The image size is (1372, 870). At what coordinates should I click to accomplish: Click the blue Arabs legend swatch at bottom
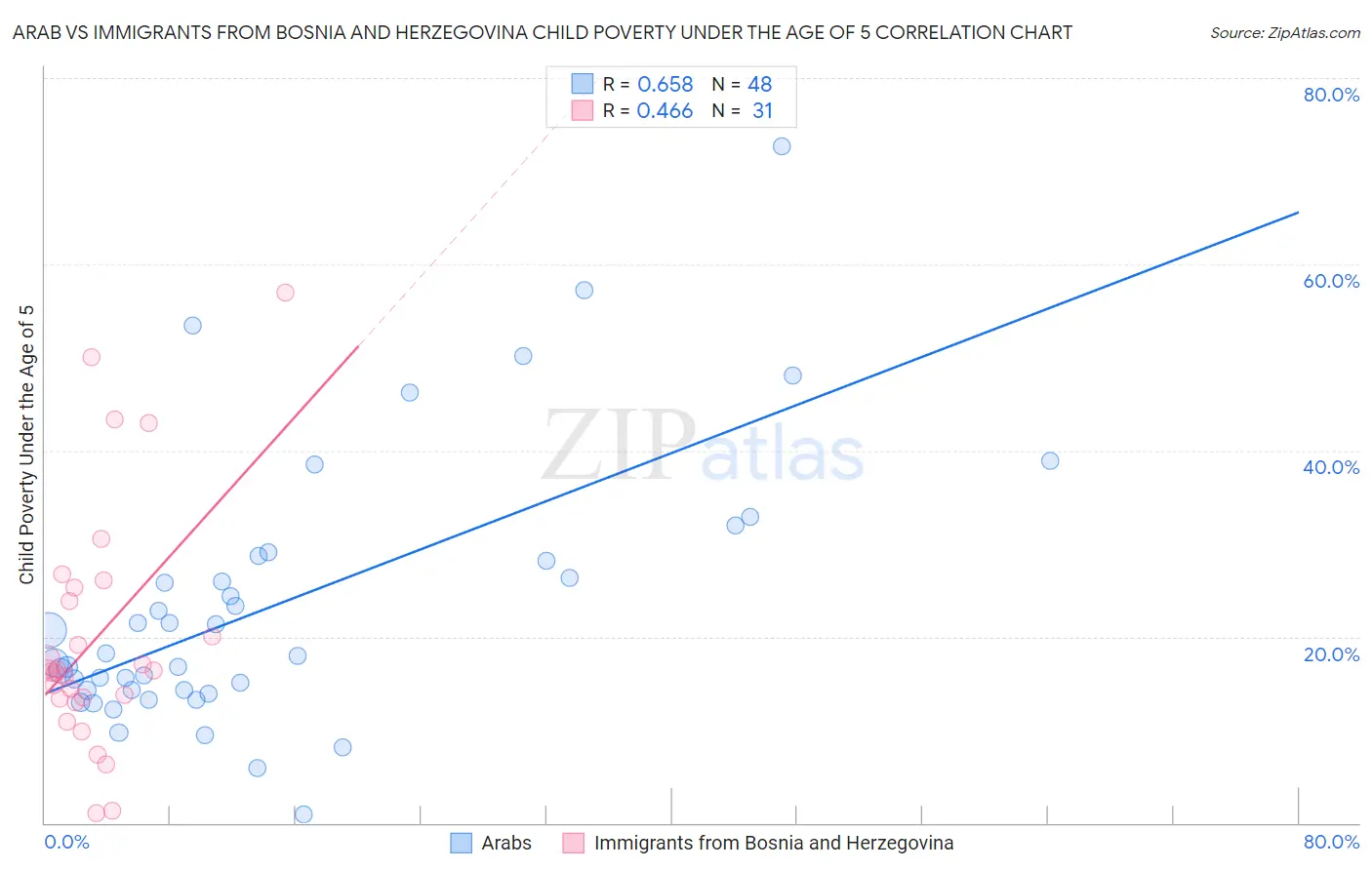[461, 843]
